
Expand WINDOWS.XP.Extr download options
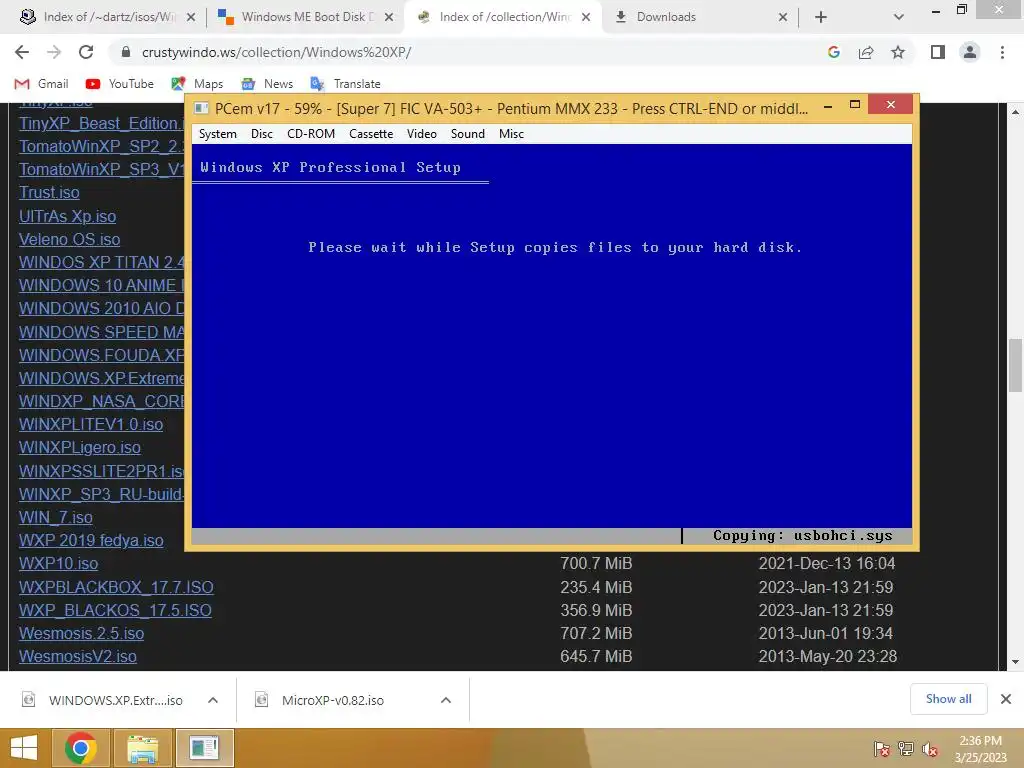(x=212, y=700)
